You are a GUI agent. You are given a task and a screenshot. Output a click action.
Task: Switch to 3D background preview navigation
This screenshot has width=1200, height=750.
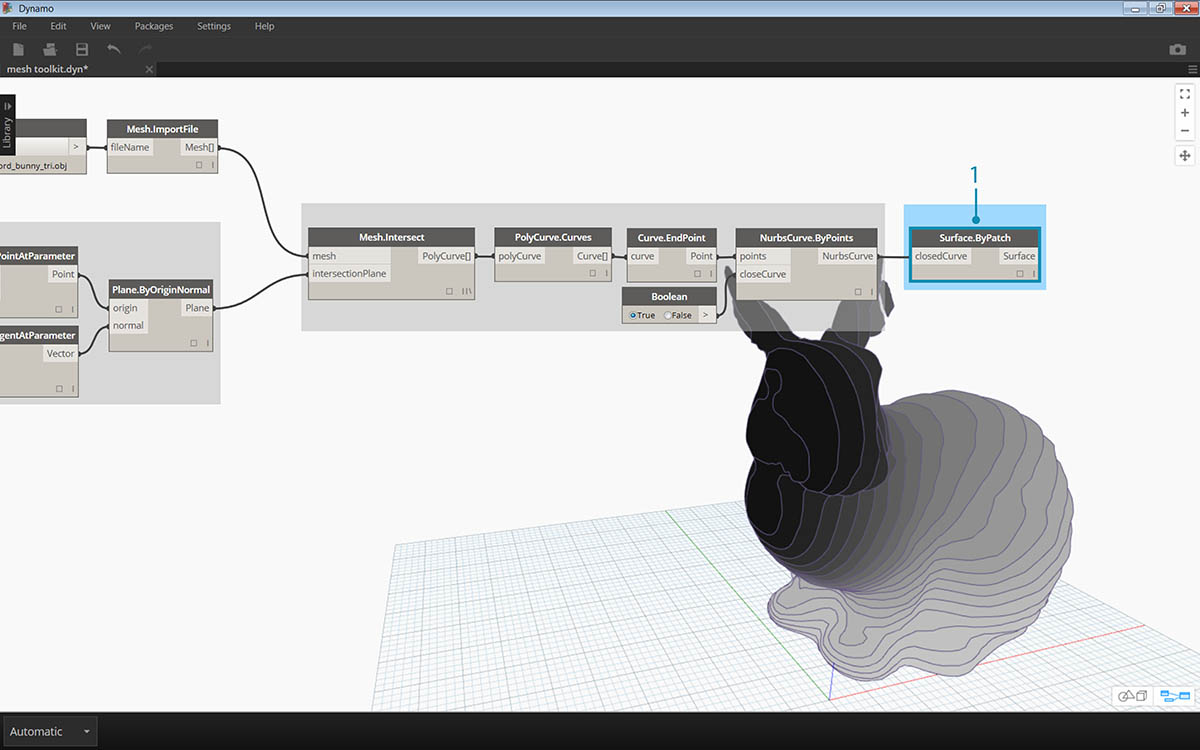coord(1133,695)
